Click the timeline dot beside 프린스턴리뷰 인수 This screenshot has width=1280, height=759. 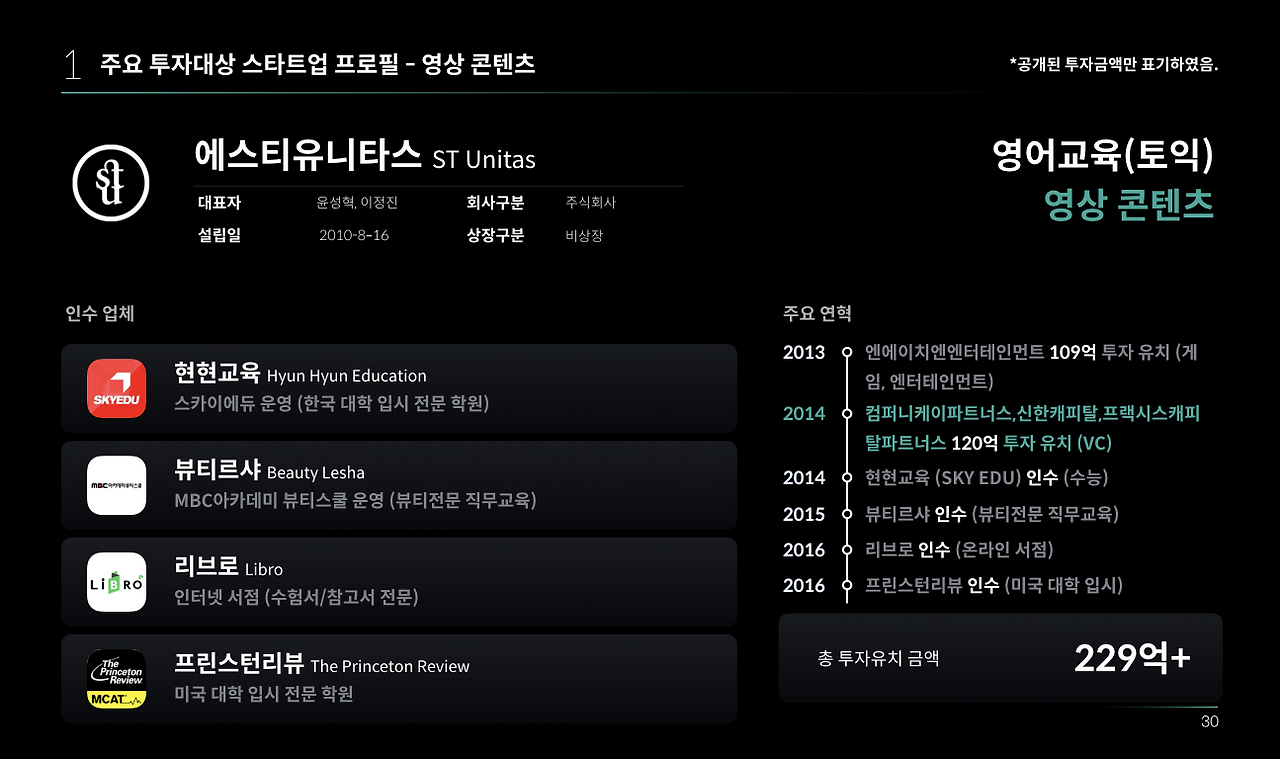pos(847,585)
